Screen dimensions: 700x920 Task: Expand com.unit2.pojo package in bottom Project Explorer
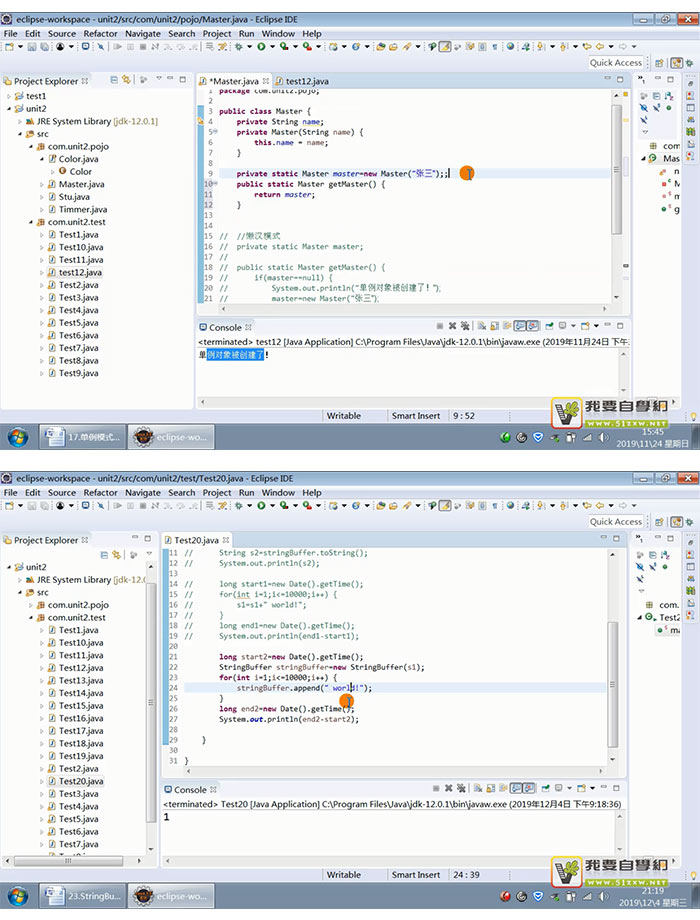tap(31, 605)
